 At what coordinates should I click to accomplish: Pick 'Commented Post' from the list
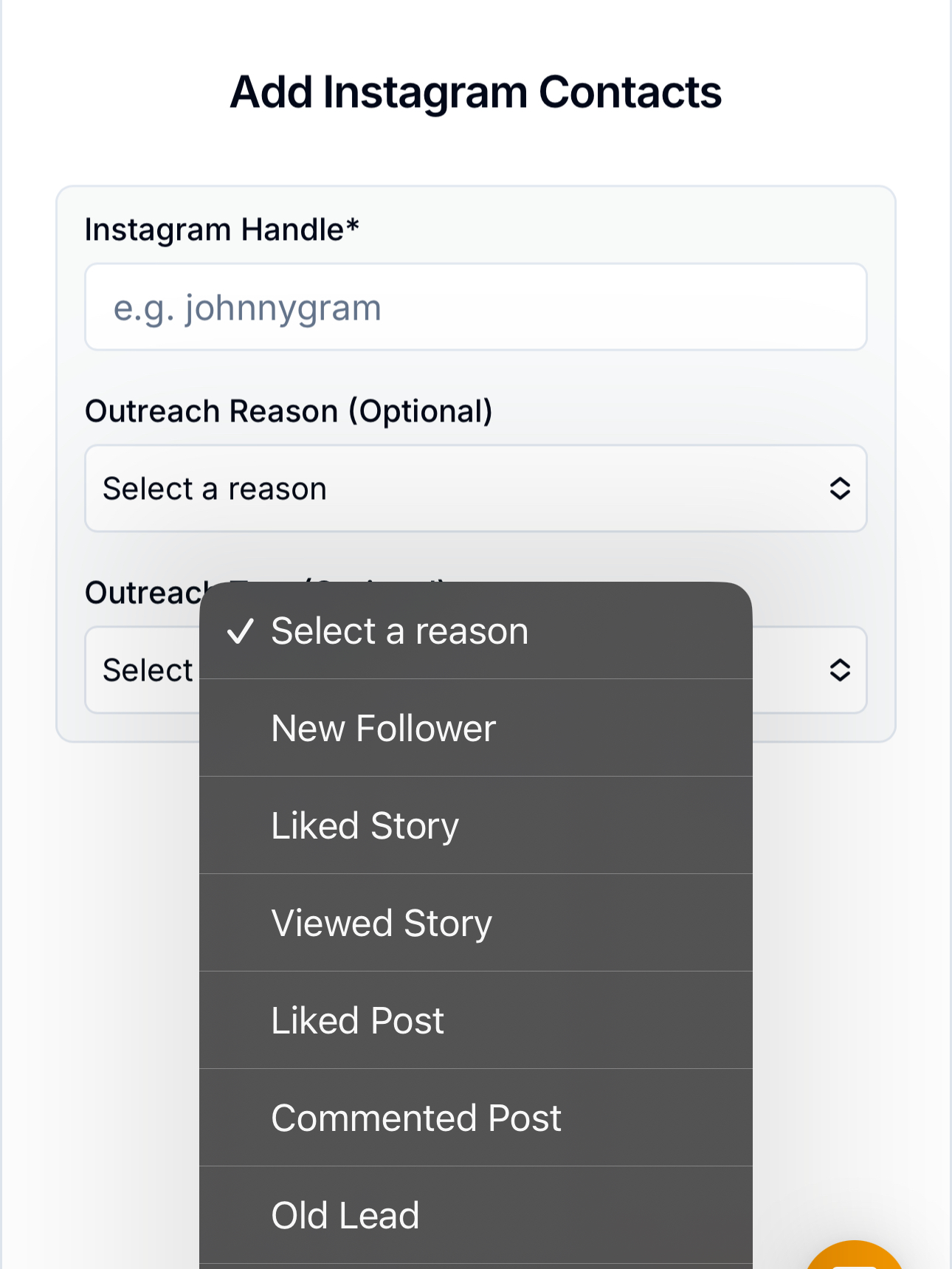tap(416, 1118)
